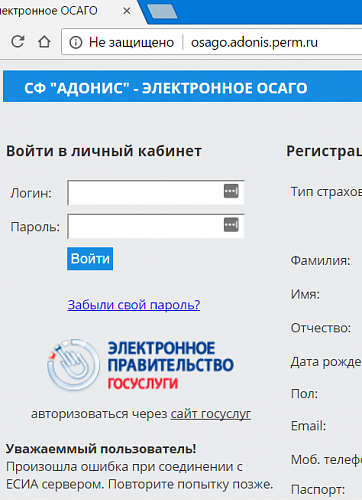Focus the Пароль input field
This screenshot has height=500, width=362.
(156, 226)
